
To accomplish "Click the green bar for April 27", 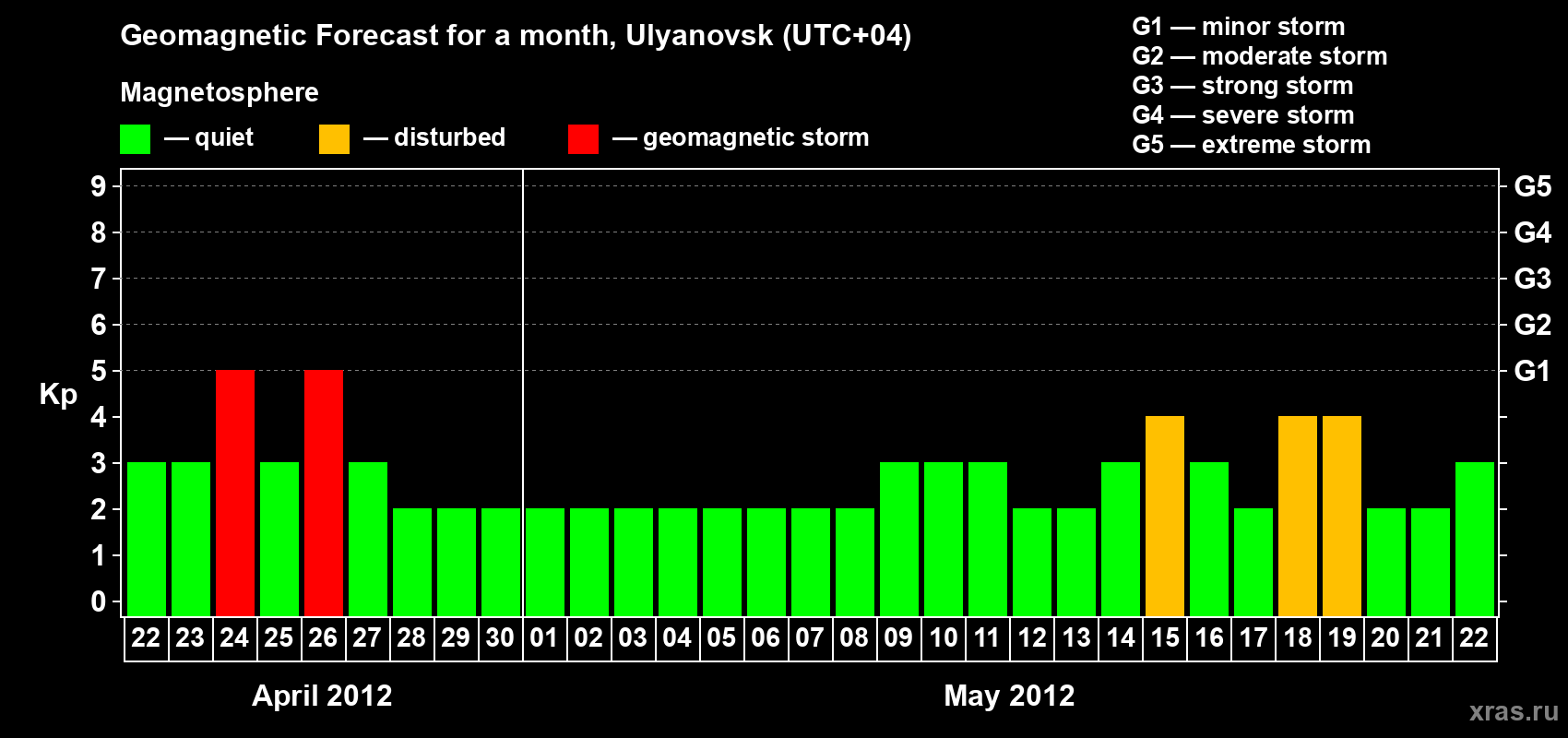I will (x=368, y=540).
